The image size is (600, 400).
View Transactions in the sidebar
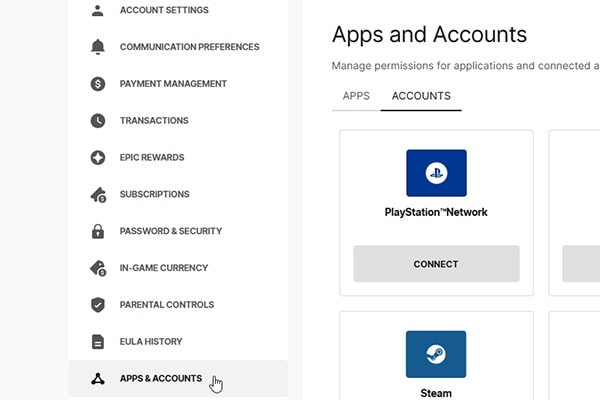pos(154,121)
